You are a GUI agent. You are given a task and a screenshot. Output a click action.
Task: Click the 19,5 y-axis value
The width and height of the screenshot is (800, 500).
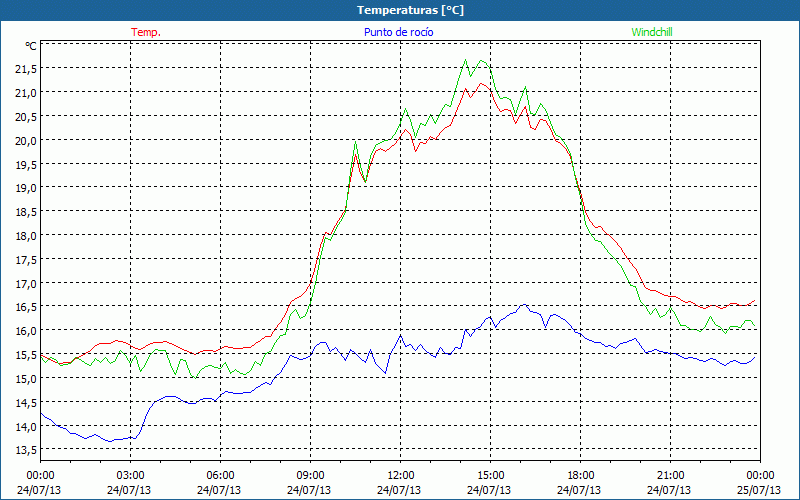(x=26, y=164)
